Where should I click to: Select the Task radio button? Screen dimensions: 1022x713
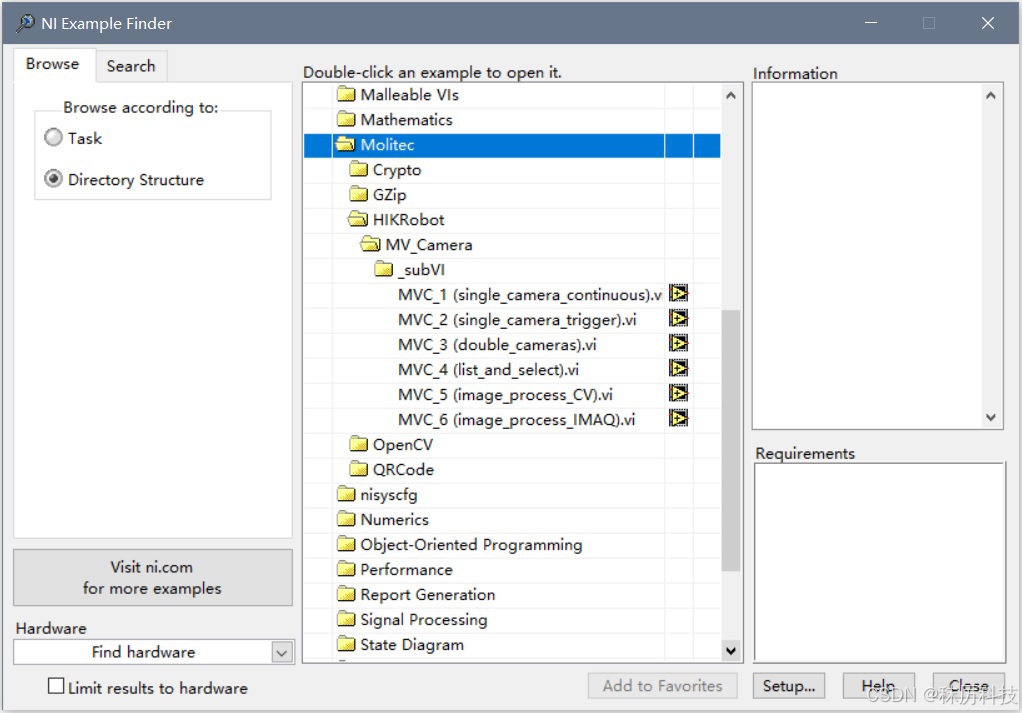point(53,138)
